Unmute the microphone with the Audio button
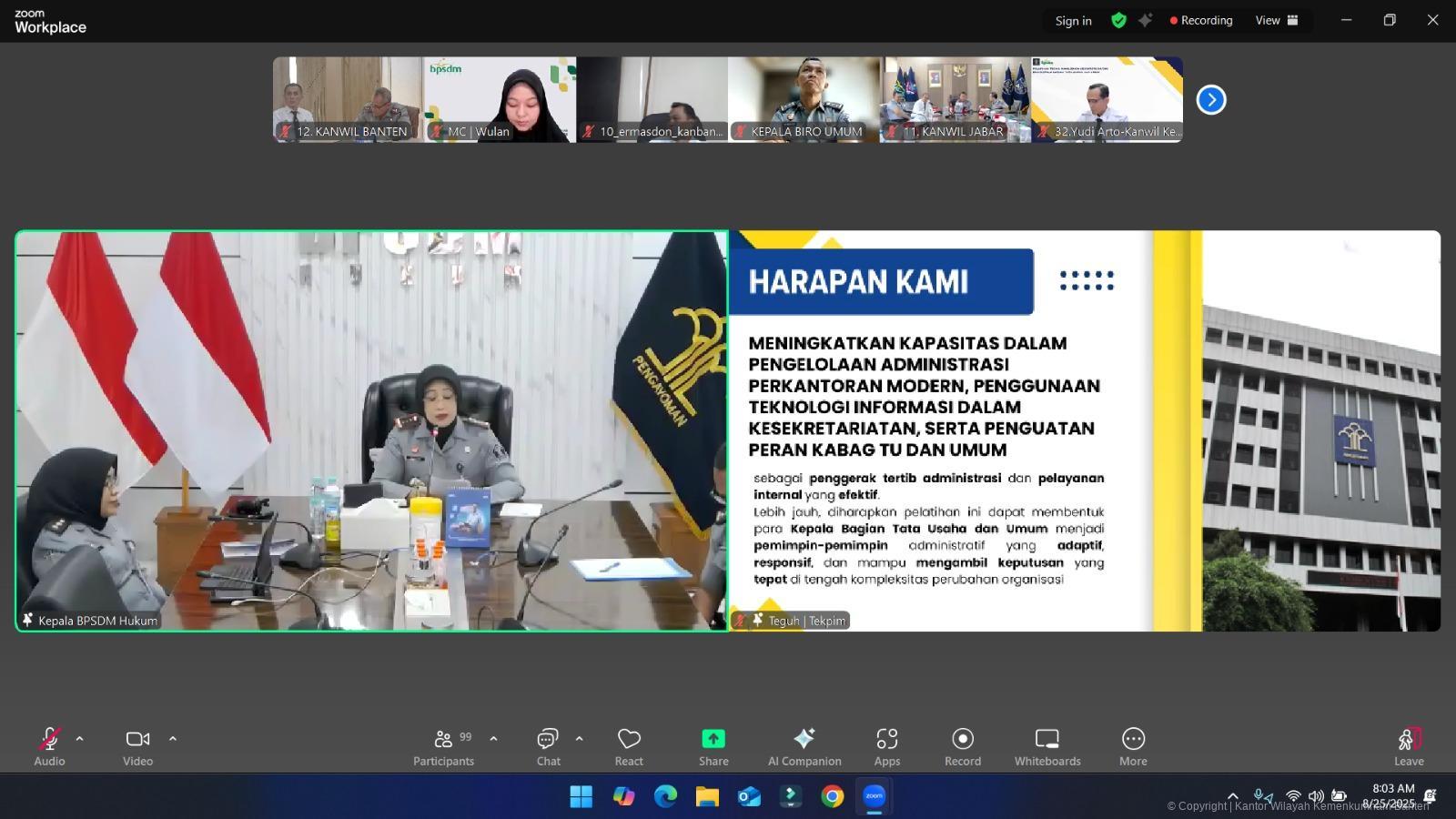 [x=49, y=746]
